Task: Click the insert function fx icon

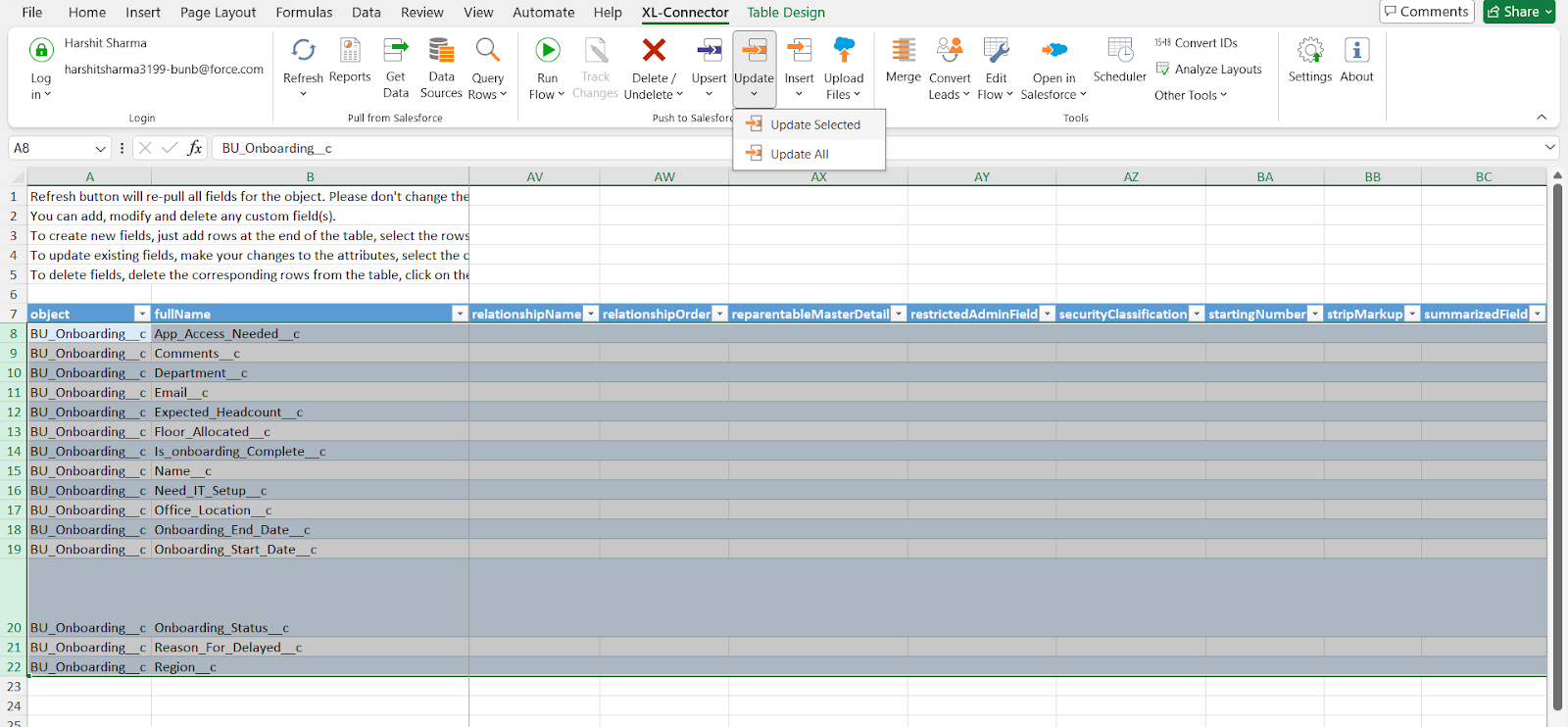Action: pos(195,148)
